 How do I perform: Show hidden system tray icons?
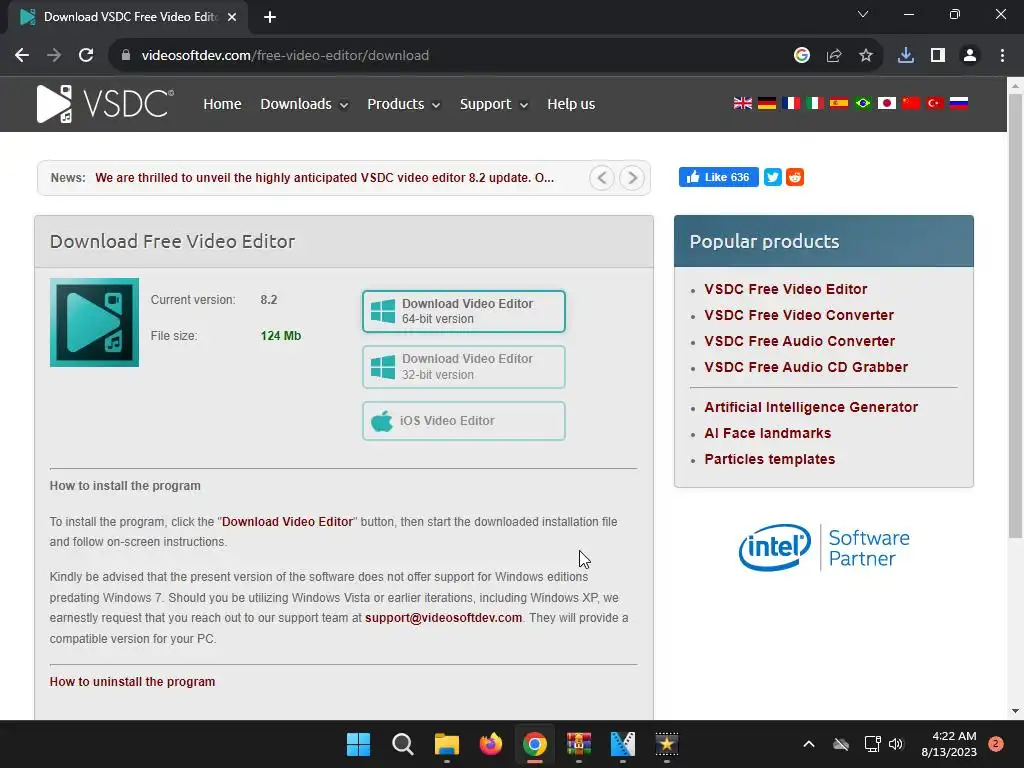pyautogui.click(x=808, y=744)
